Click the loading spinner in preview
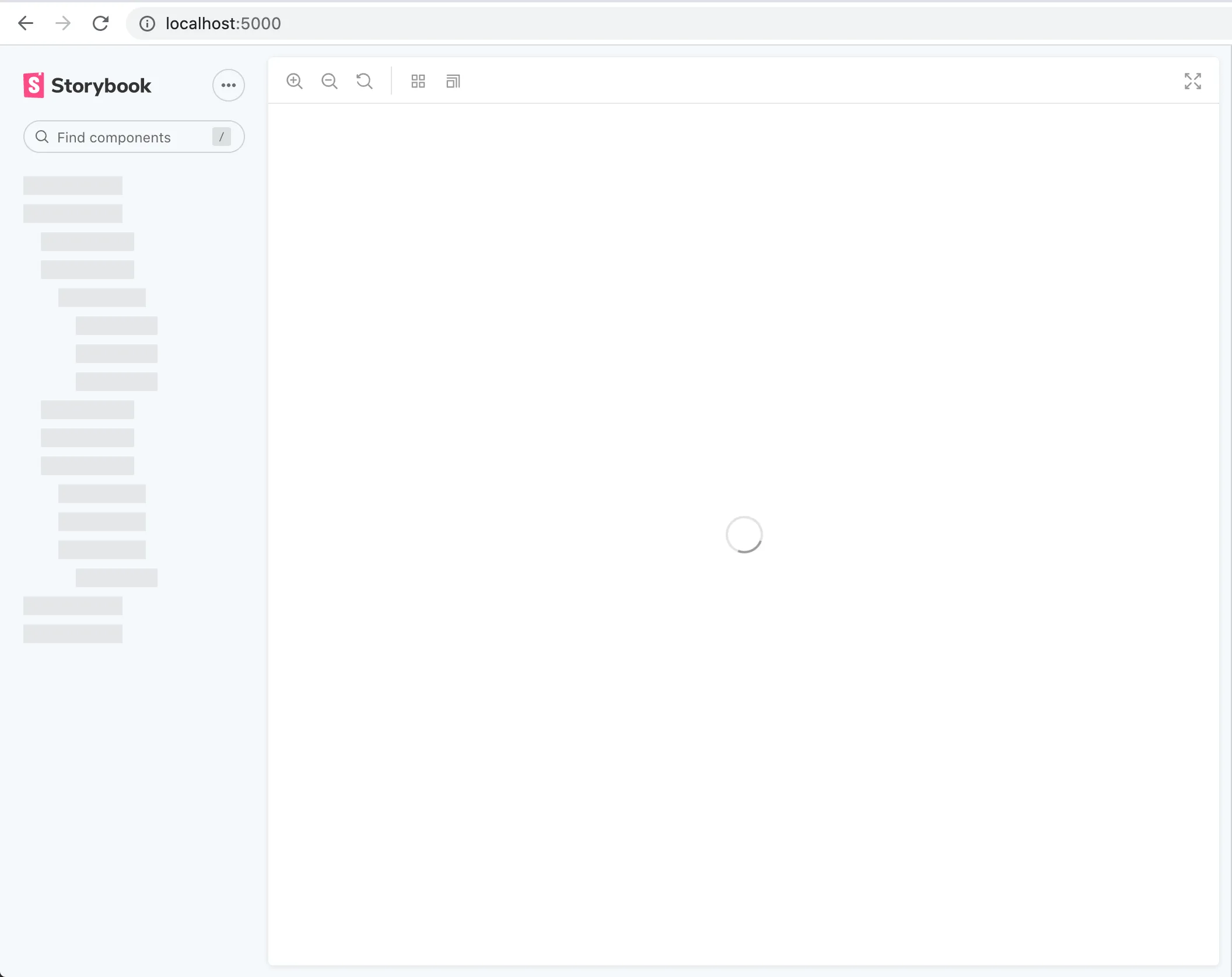Image resolution: width=1232 pixels, height=977 pixels. [744, 534]
